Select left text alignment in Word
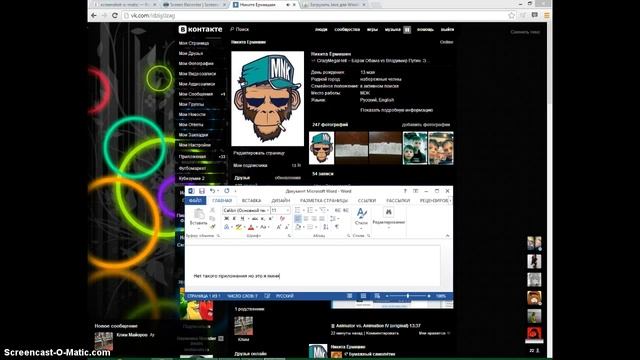 [x=298, y=218]
